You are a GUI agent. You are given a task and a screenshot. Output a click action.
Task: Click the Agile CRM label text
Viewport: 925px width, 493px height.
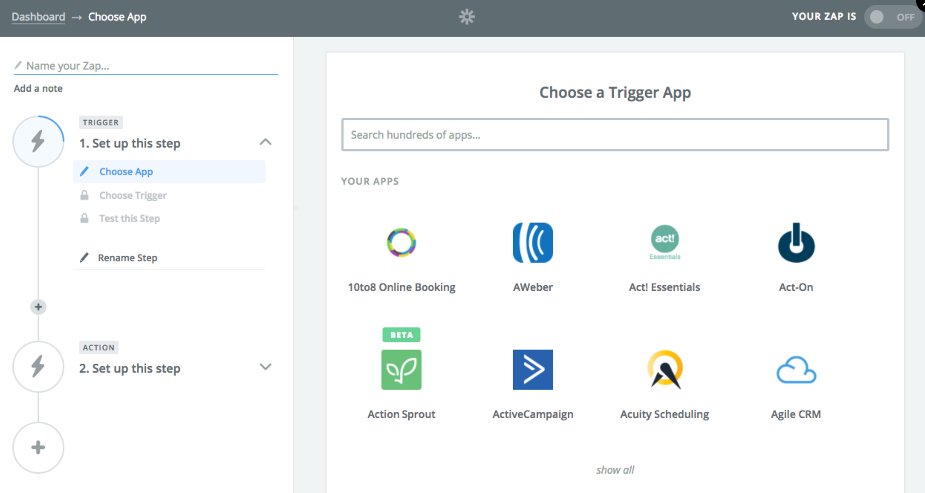[796, 415]
